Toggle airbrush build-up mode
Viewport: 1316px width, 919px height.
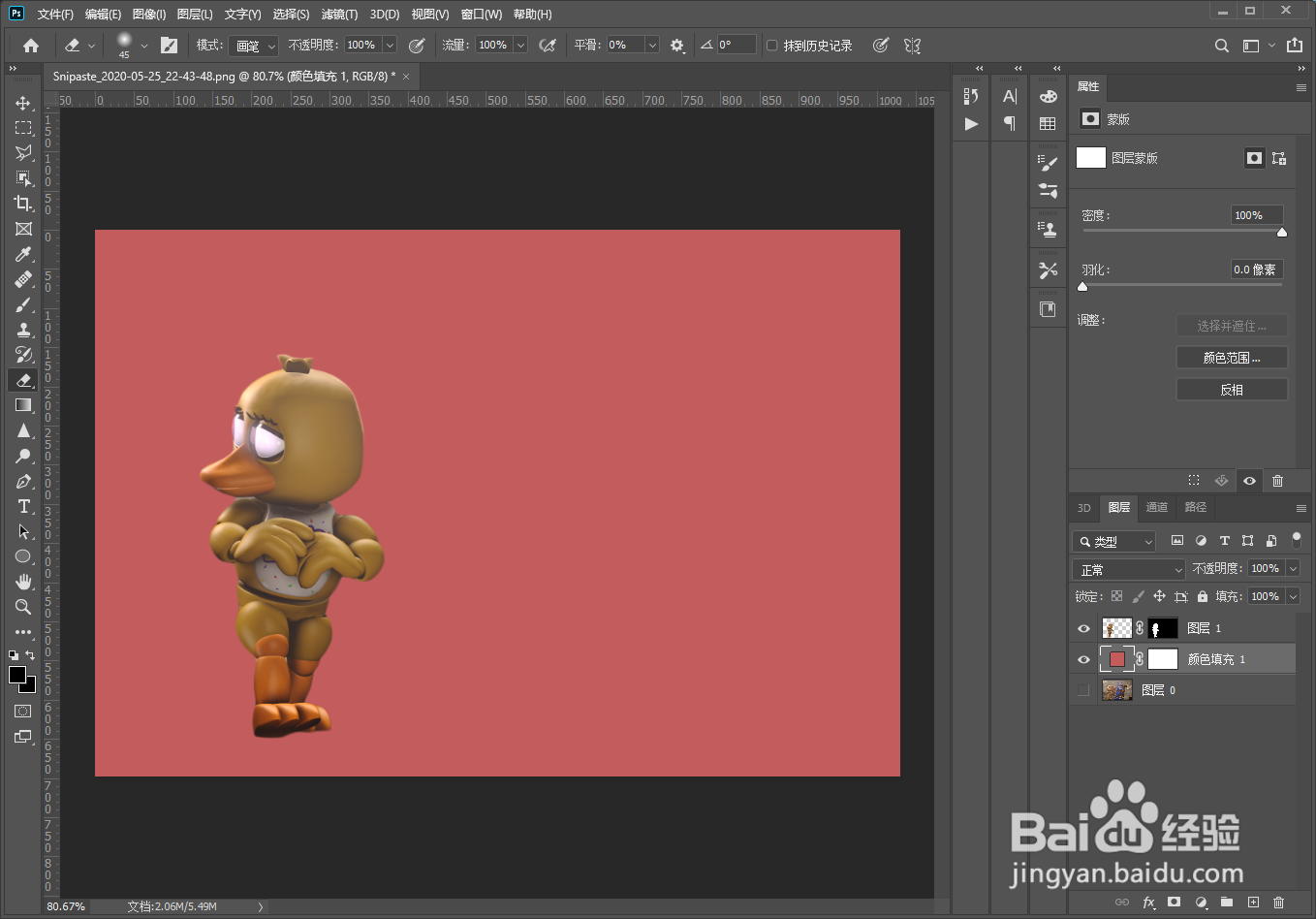(548, 46)
